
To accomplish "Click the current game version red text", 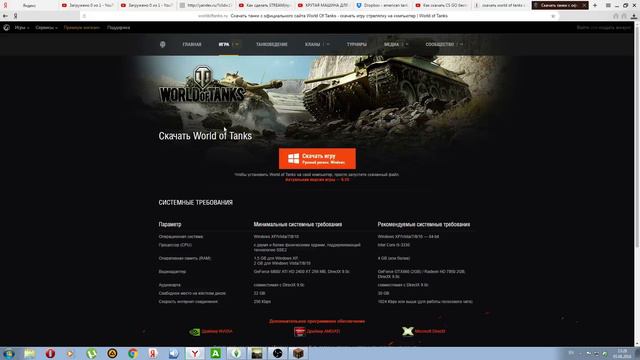I will tap(317, 180).
